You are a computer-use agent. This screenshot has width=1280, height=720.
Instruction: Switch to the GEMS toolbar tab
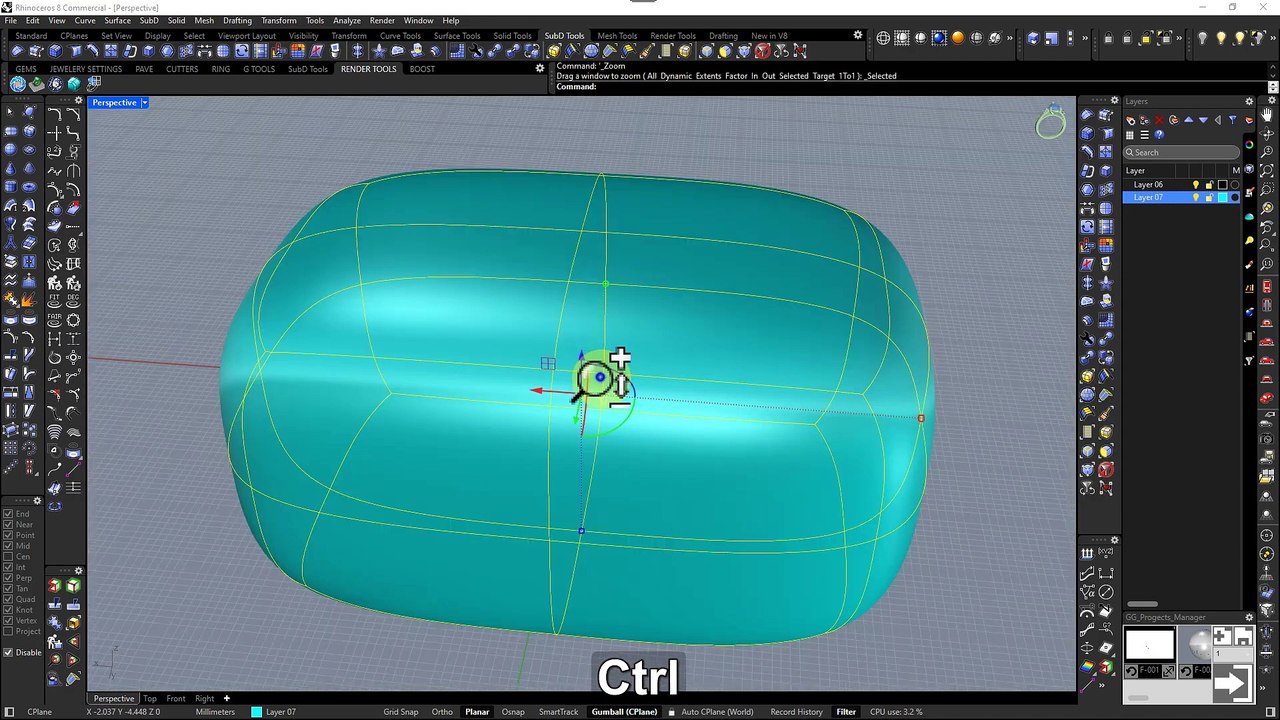pos(26,69)
